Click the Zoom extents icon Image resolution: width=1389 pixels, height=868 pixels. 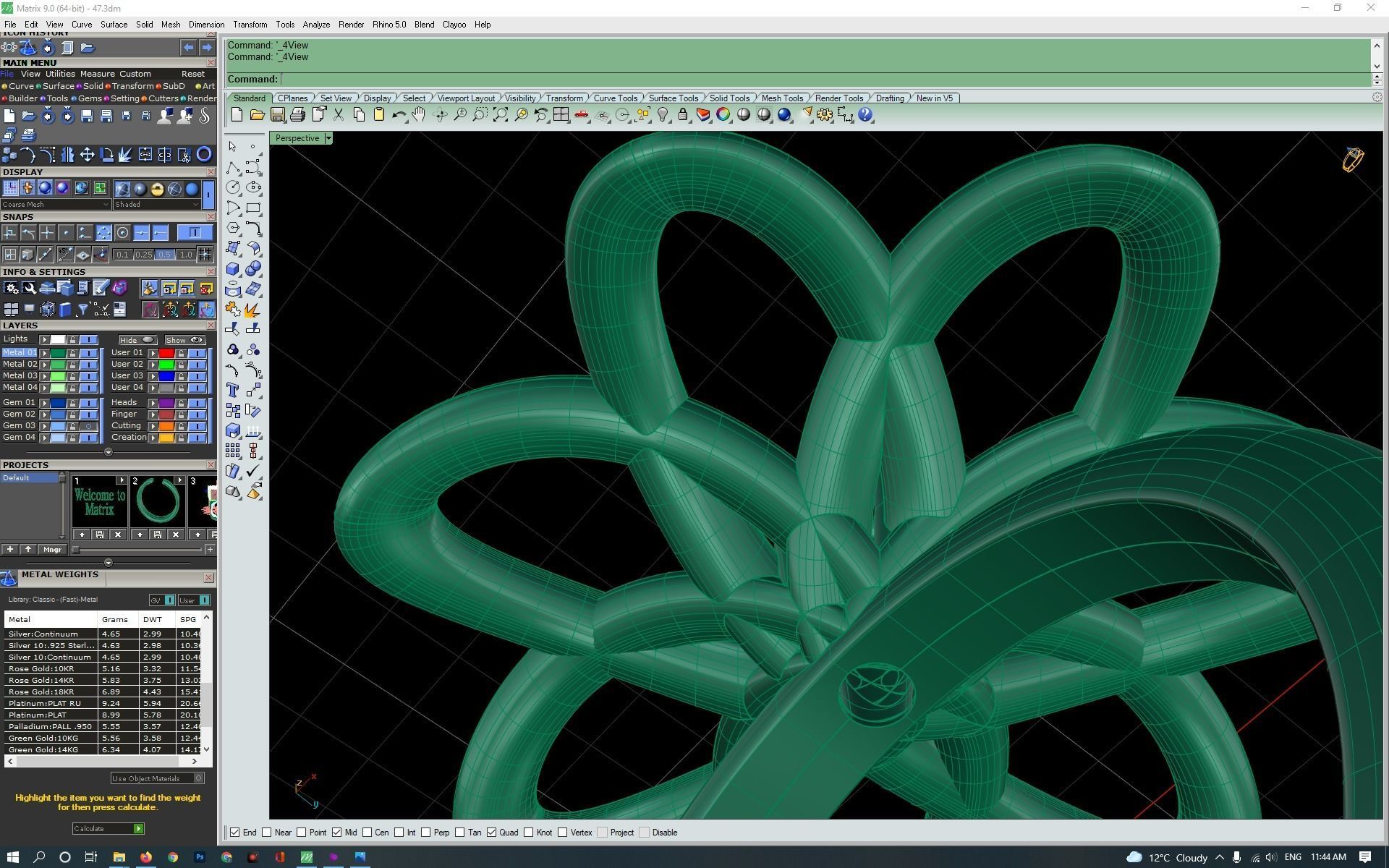pos(500,115)
